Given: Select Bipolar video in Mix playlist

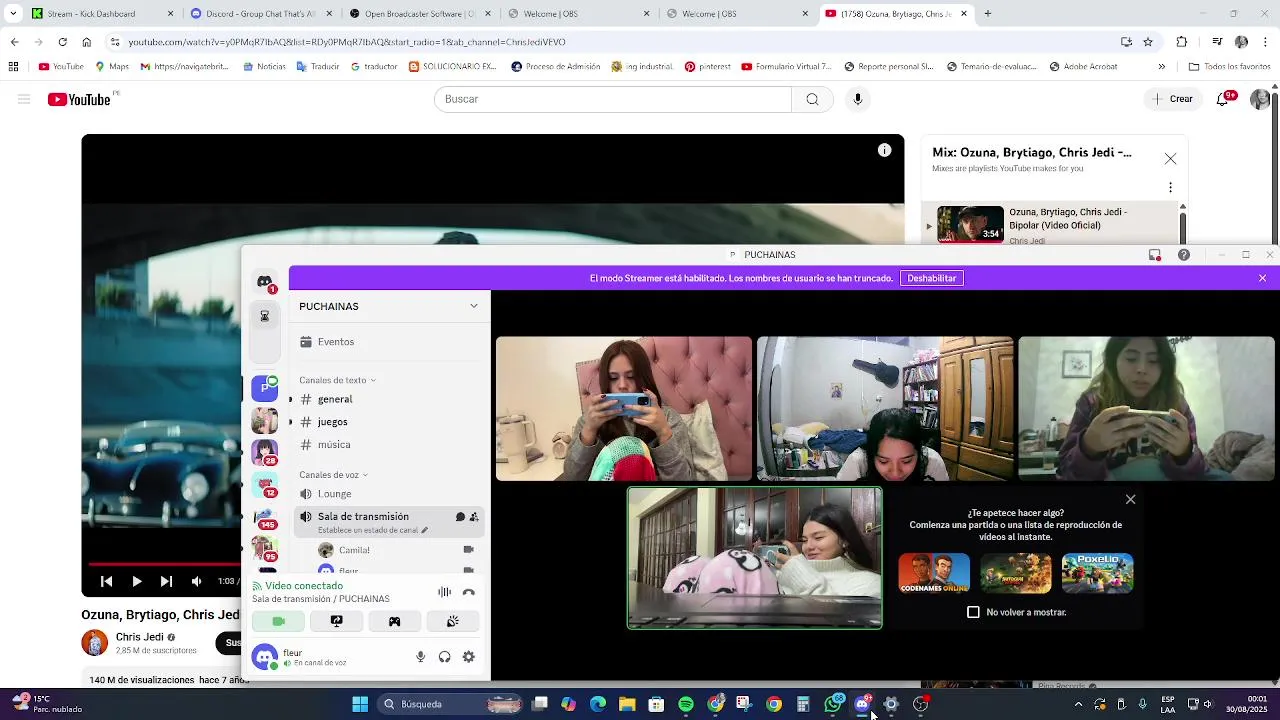Looking at the screenshot, I should coord(1050,224).
